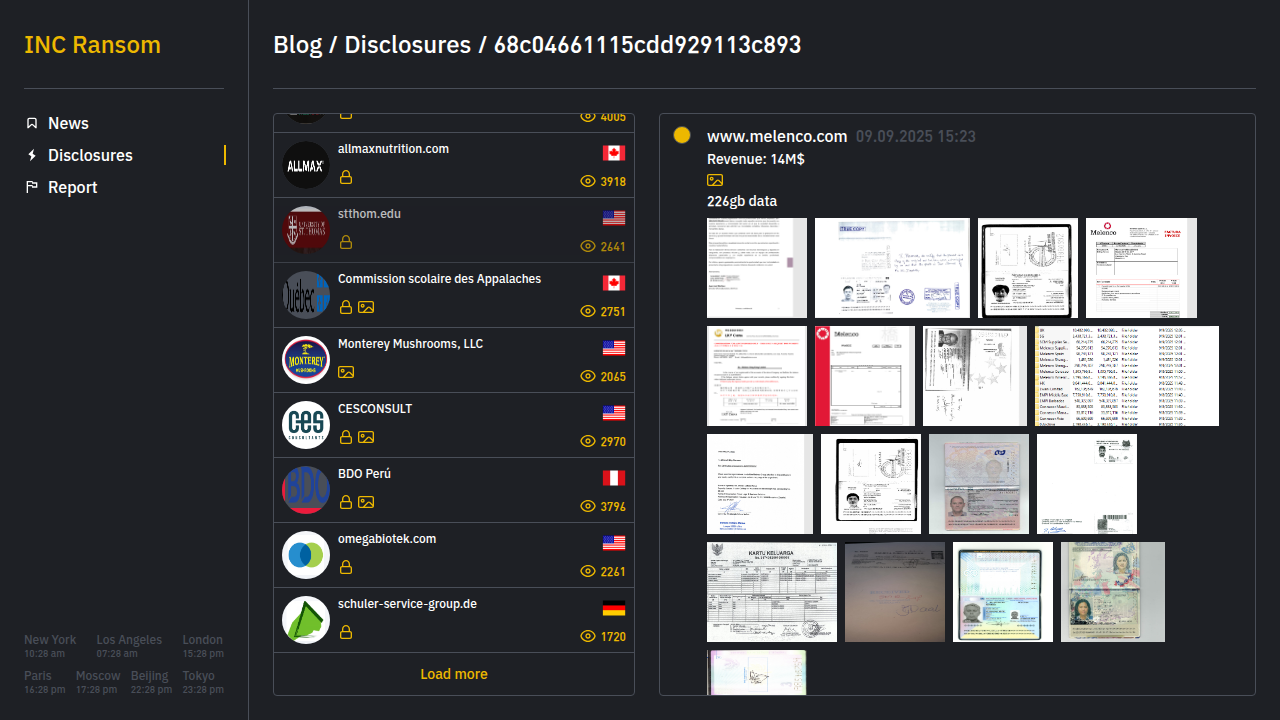Click the eye views icon showing 3918
This screenshot has height=720, width=1280.
(588, 181)
